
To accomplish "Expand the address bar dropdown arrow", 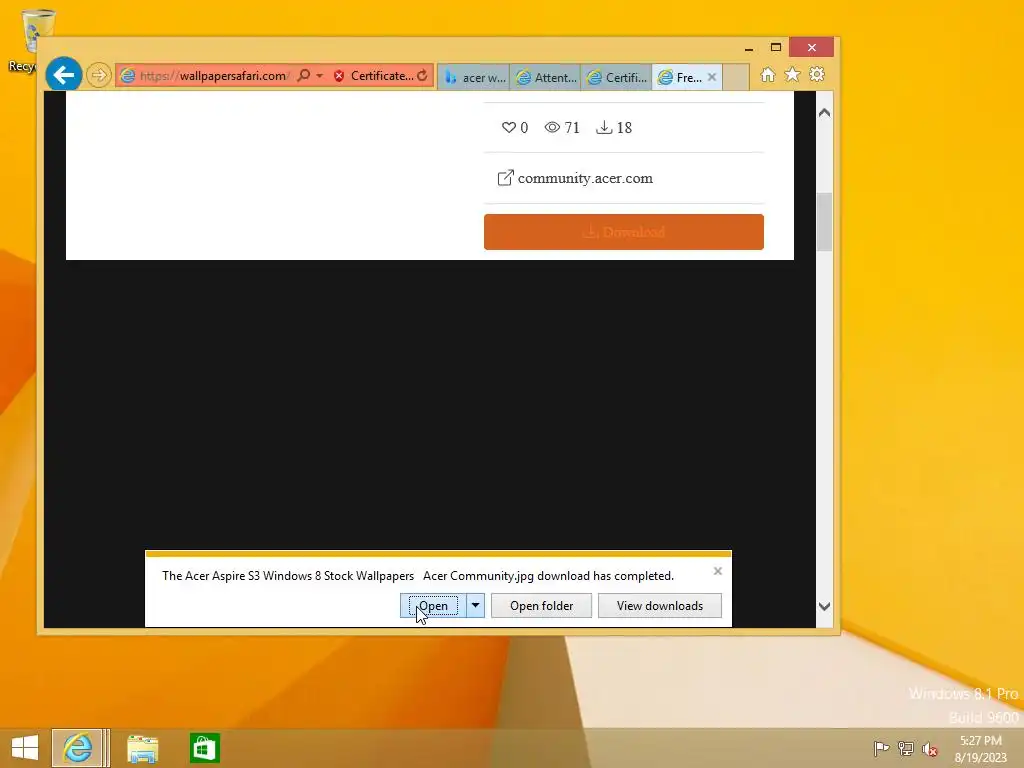I will [319, 76].
